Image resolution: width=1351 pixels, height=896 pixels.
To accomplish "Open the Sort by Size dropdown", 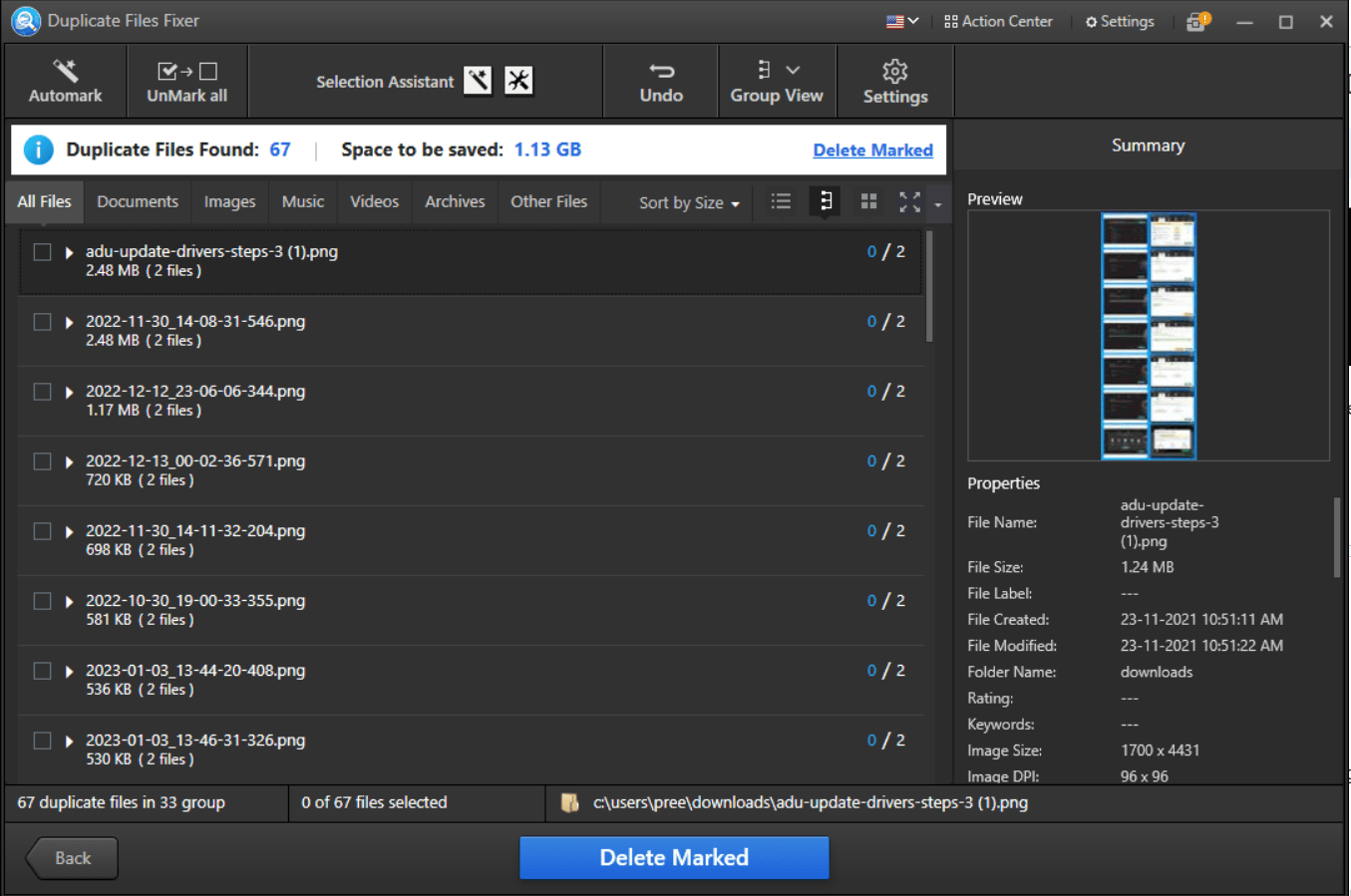I will coord(687,201).
